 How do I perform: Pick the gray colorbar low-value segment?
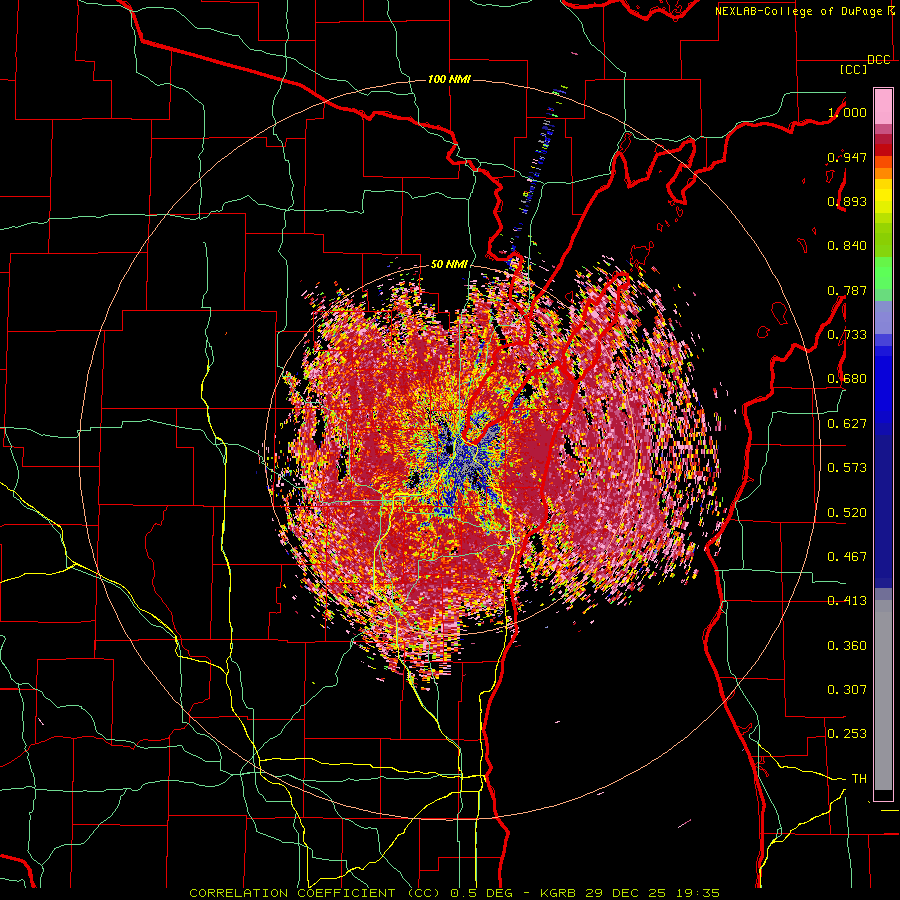click(x=883, y=695)
